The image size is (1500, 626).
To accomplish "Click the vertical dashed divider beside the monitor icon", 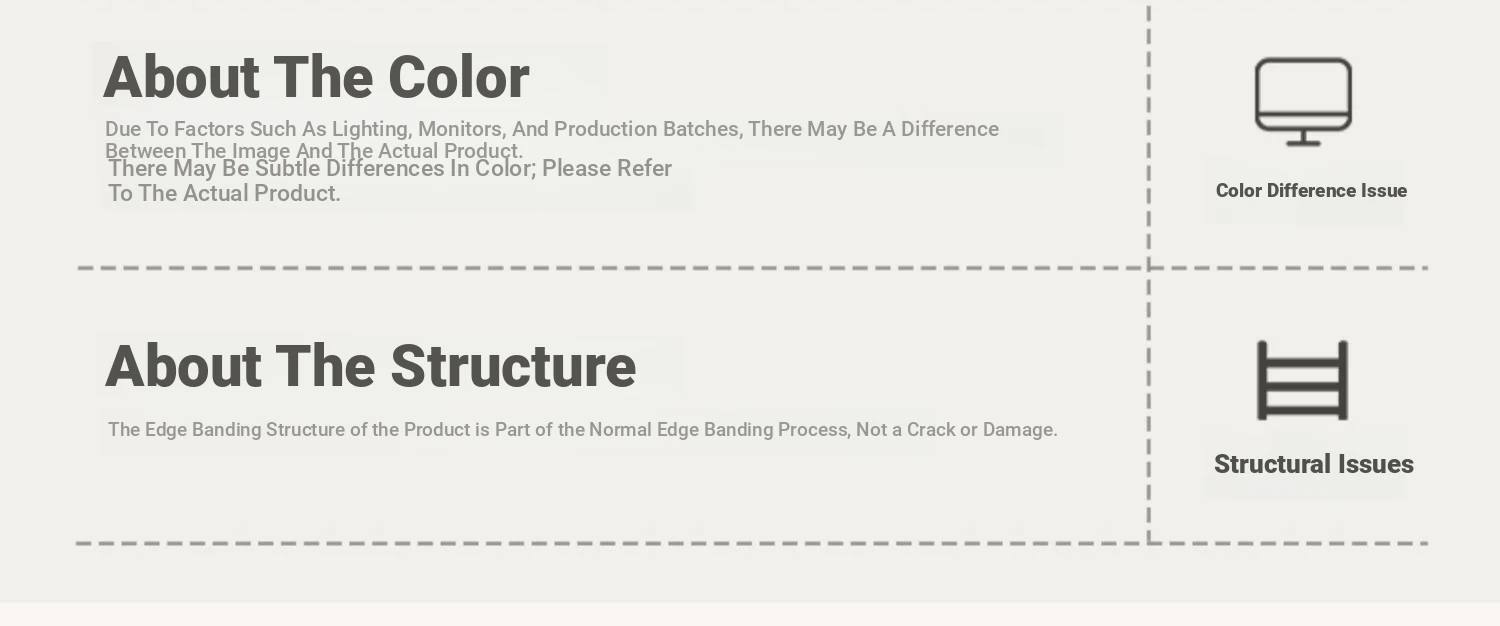I will tap(1149, 130).
